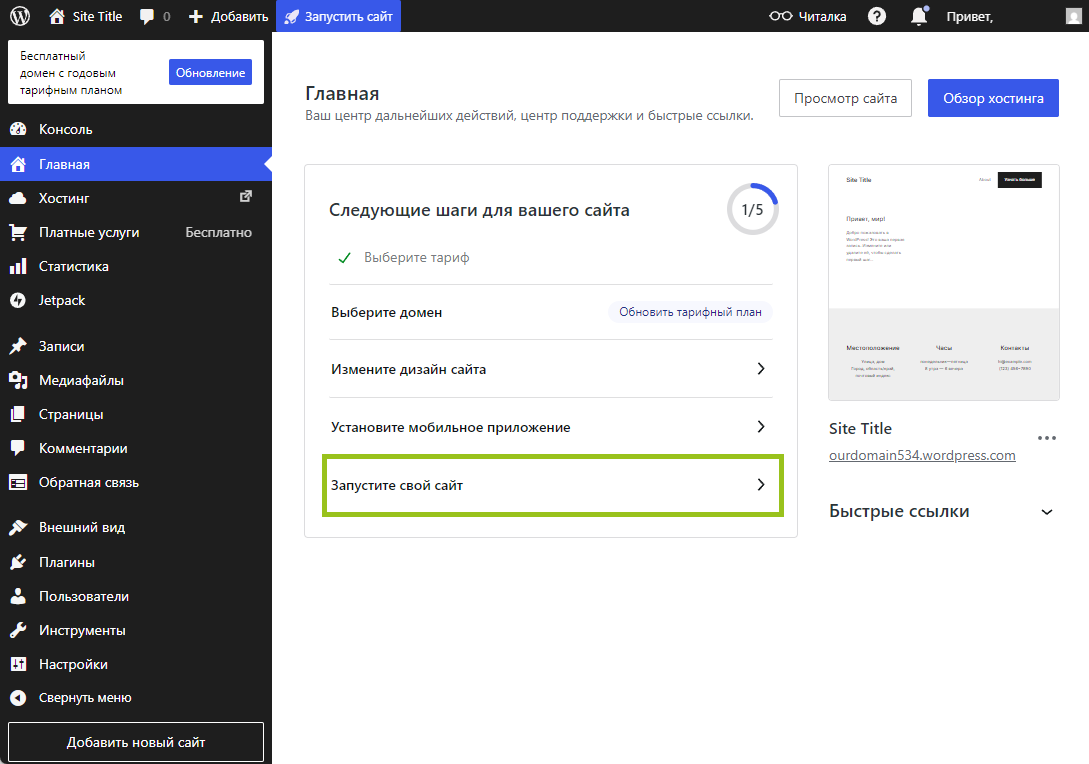Click the Платные услуги cart icon
The width and height of the screenshot is (1089, 764).
coord(18,232)
